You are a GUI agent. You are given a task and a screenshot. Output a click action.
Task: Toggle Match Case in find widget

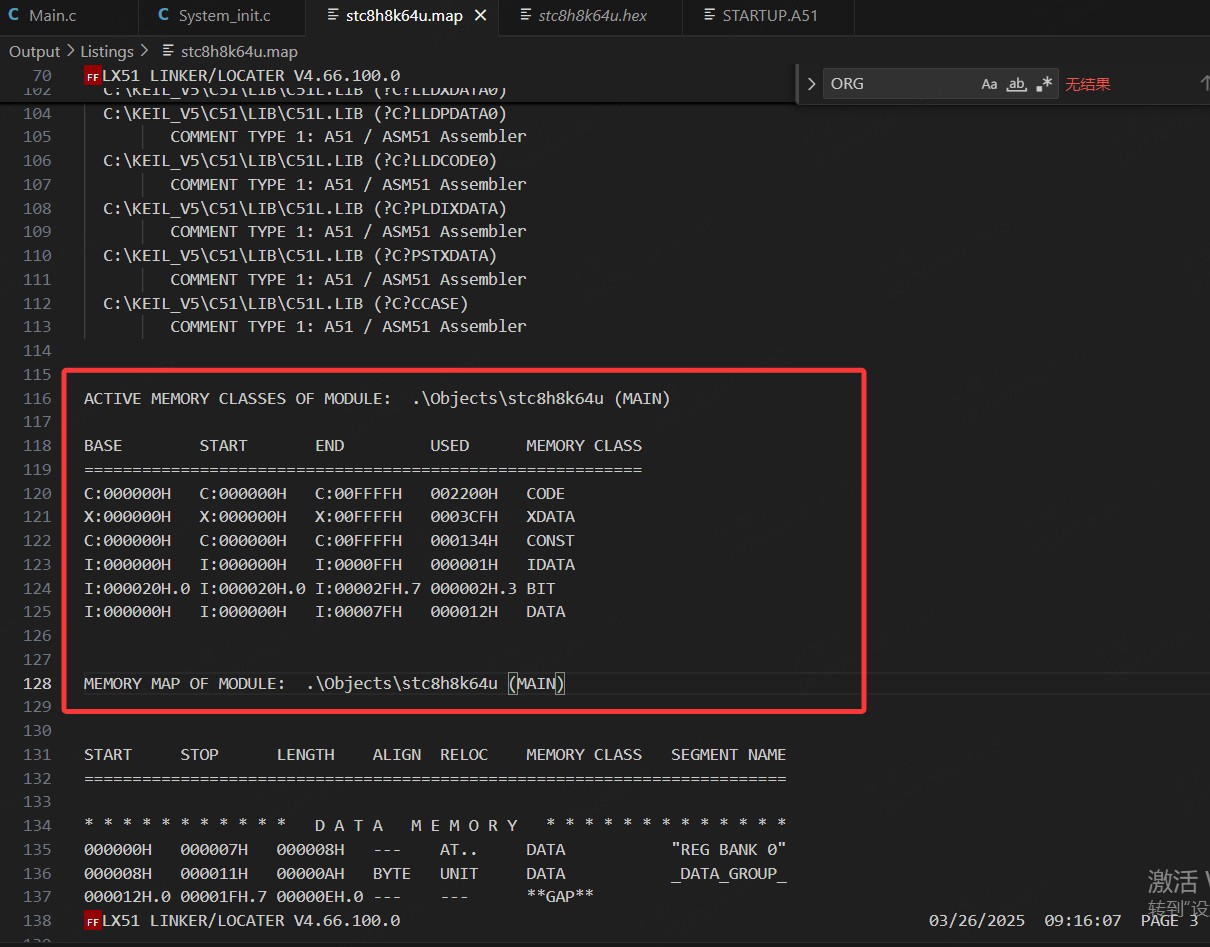point(989,84)
